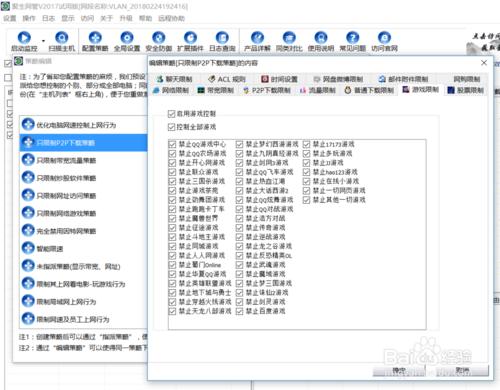
Task: Switch to the 带宽限制 tab
Action: [x=215, y=90]
